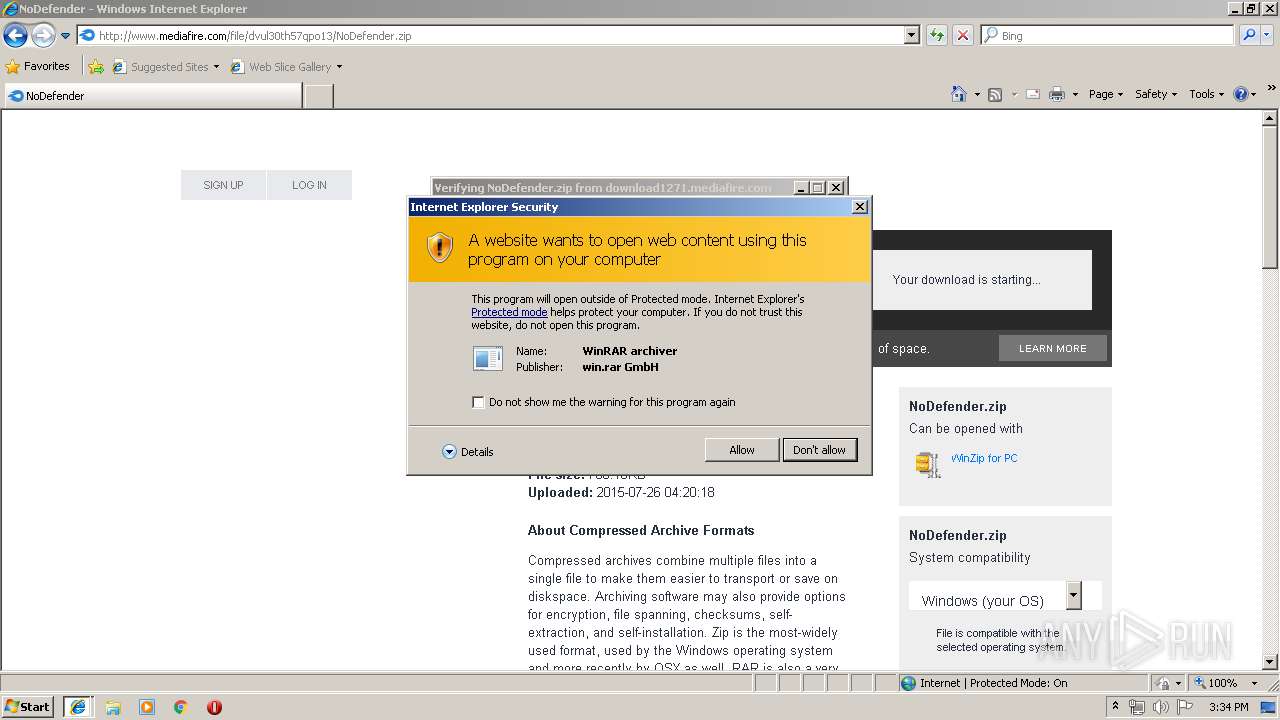Click the LOG IN button
Image resolution: width=1280 pixels, height=720 pixels.
click(x=309, y=185)
